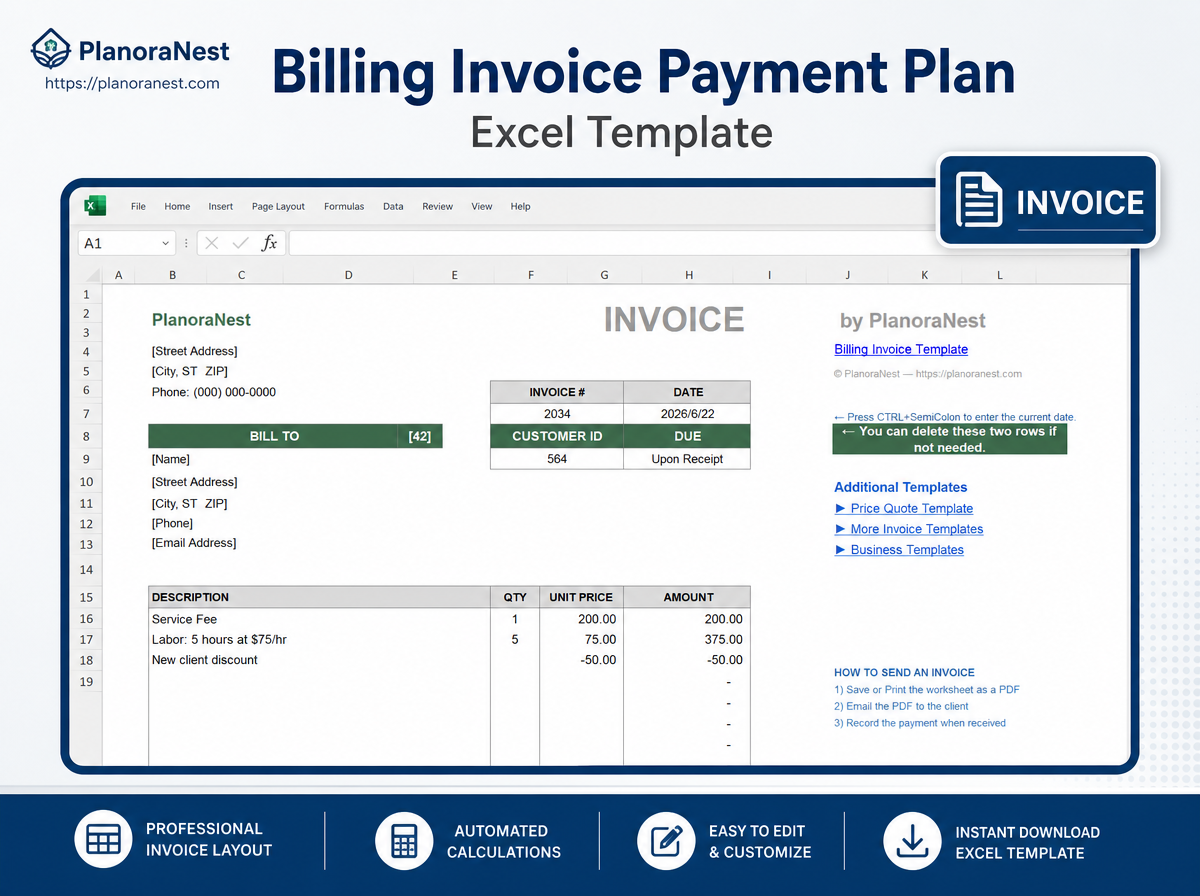Click the HOW TO SEND AN INVOICE heading
This screenshot has height=896, width=1200.
pos(904,673)
